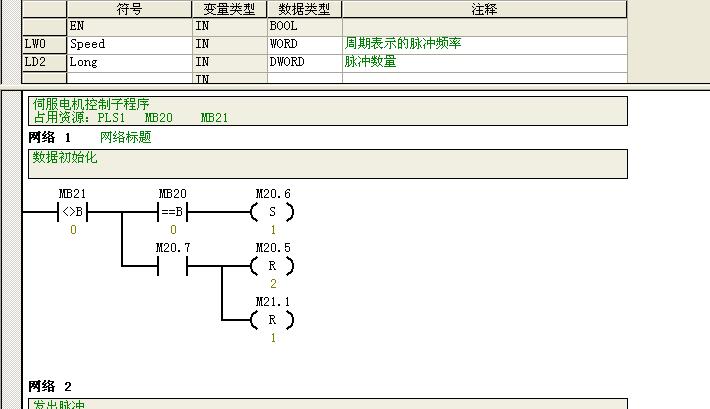The height and width of the screenshot is (409, 710).
Task: Select the 网络 2 label
Action: 50,387
